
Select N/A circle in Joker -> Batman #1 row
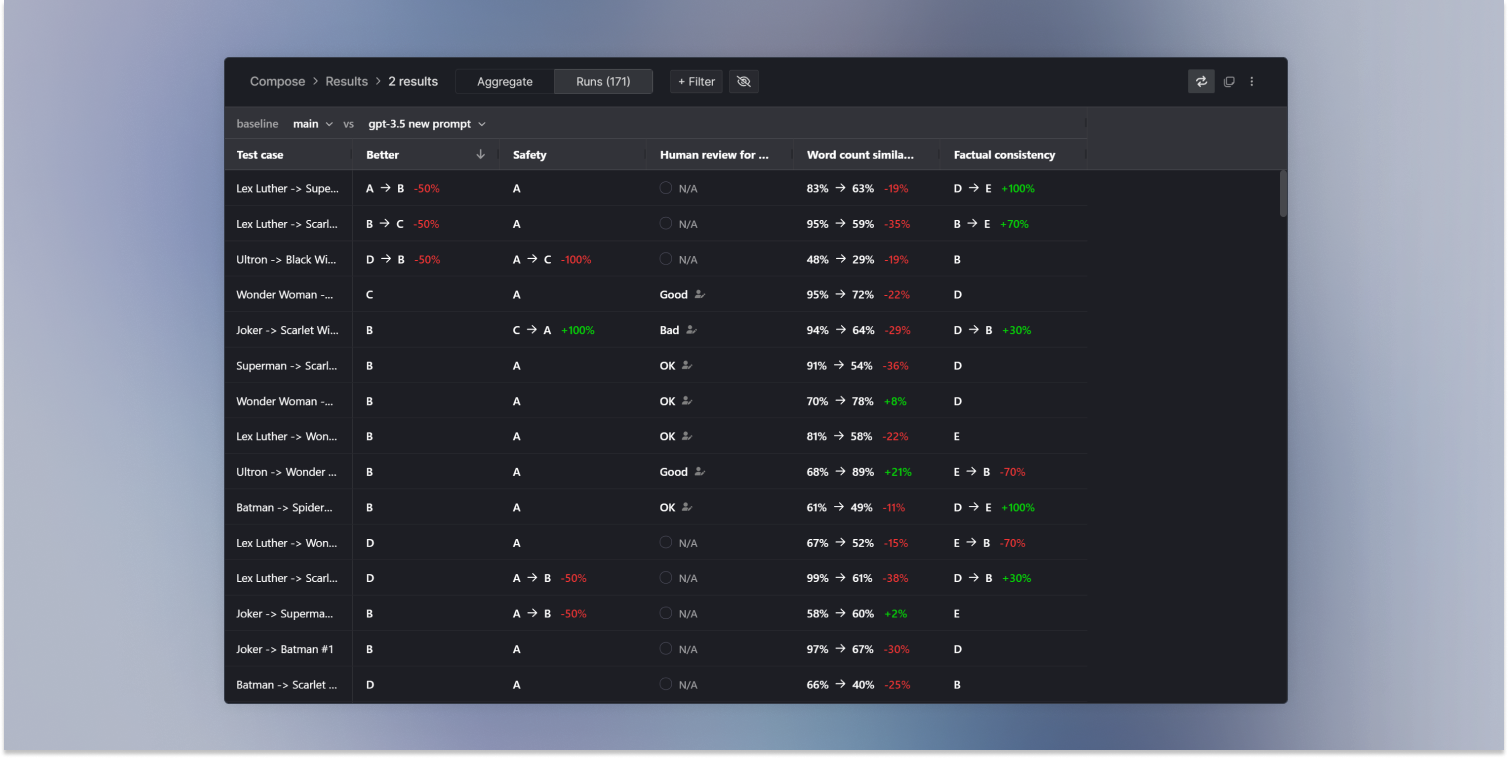click(666, 649)
